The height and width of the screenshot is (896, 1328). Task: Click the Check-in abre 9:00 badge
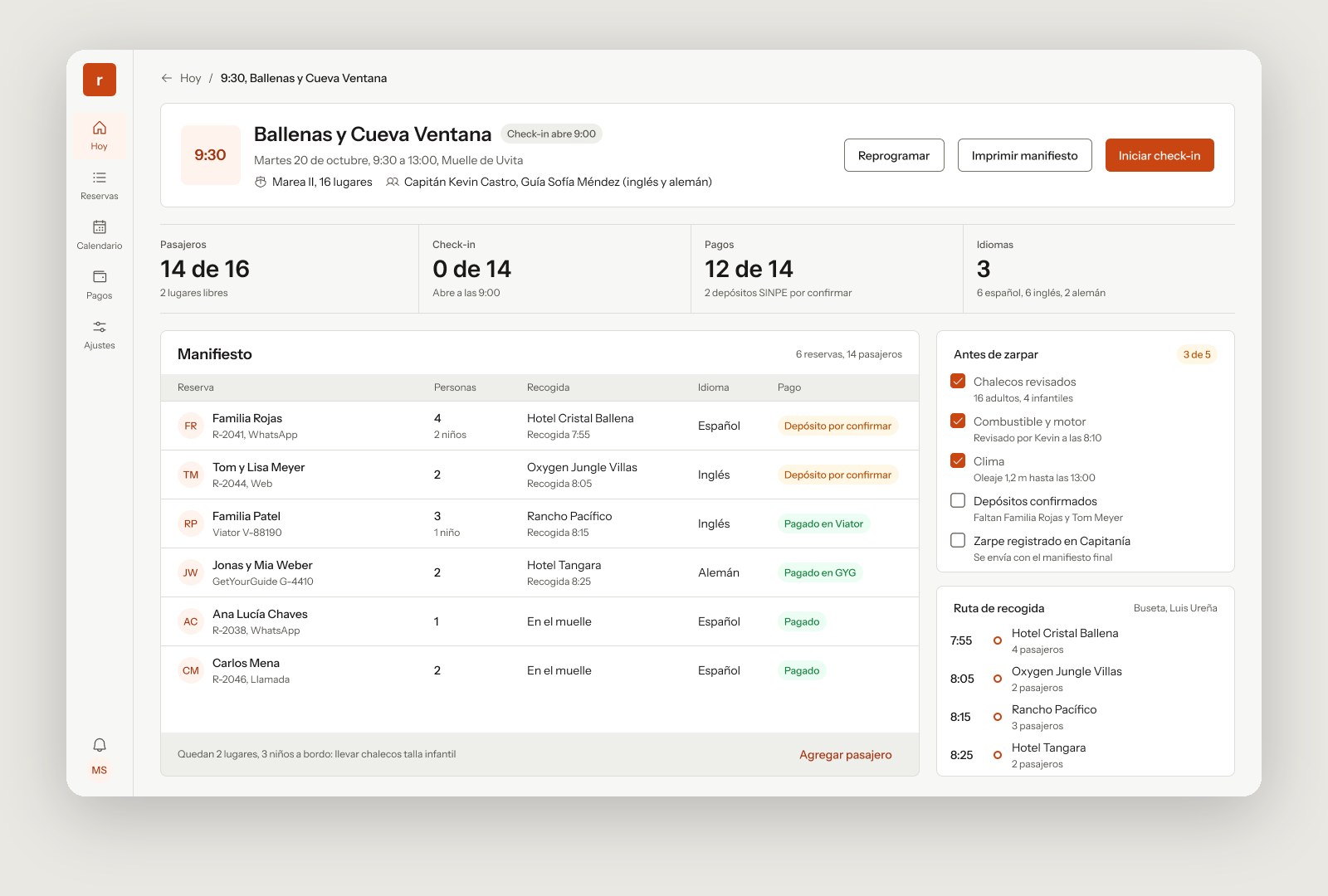click(x=551, y=134)
